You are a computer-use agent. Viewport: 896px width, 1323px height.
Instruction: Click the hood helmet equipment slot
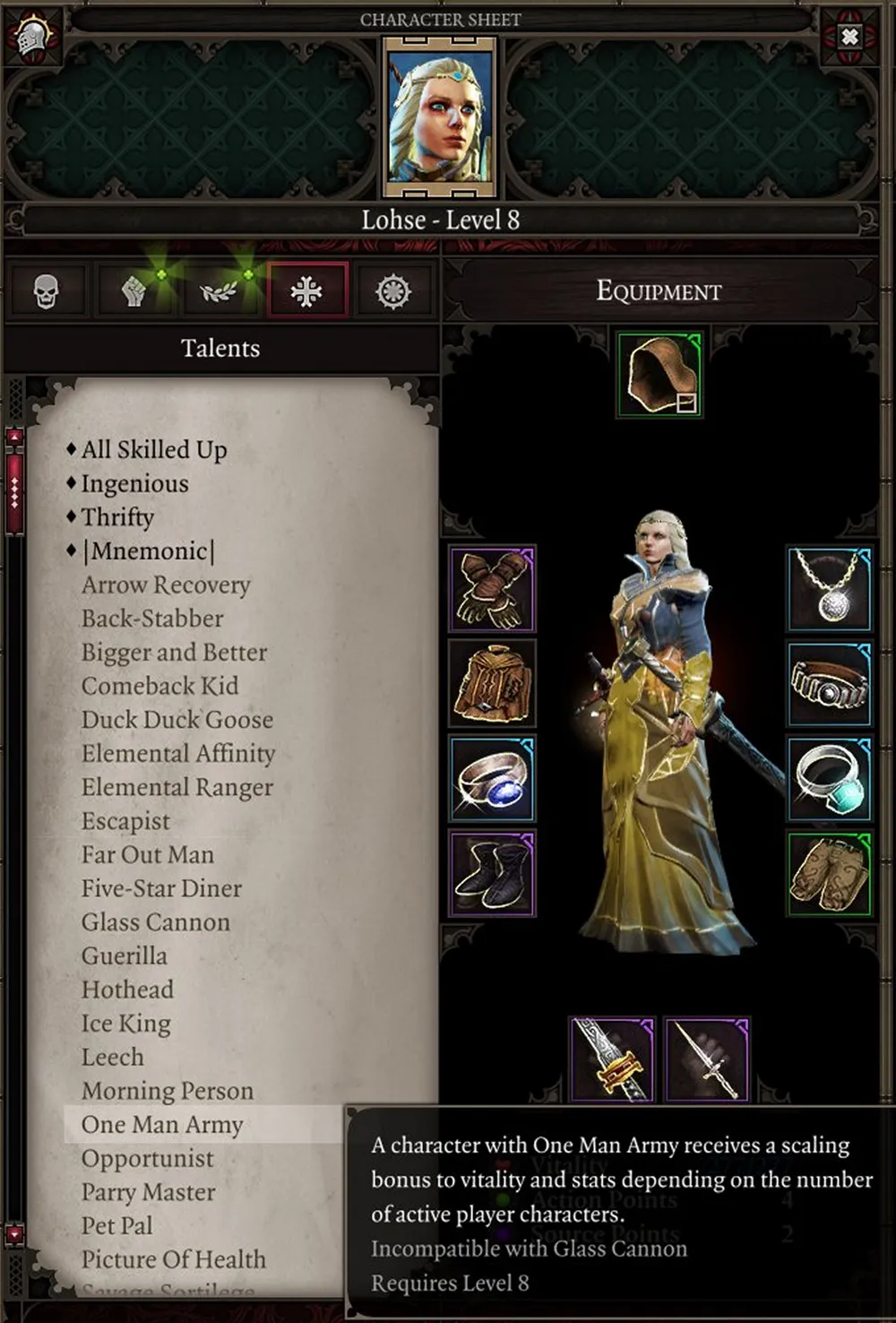(x=659, y=375)
